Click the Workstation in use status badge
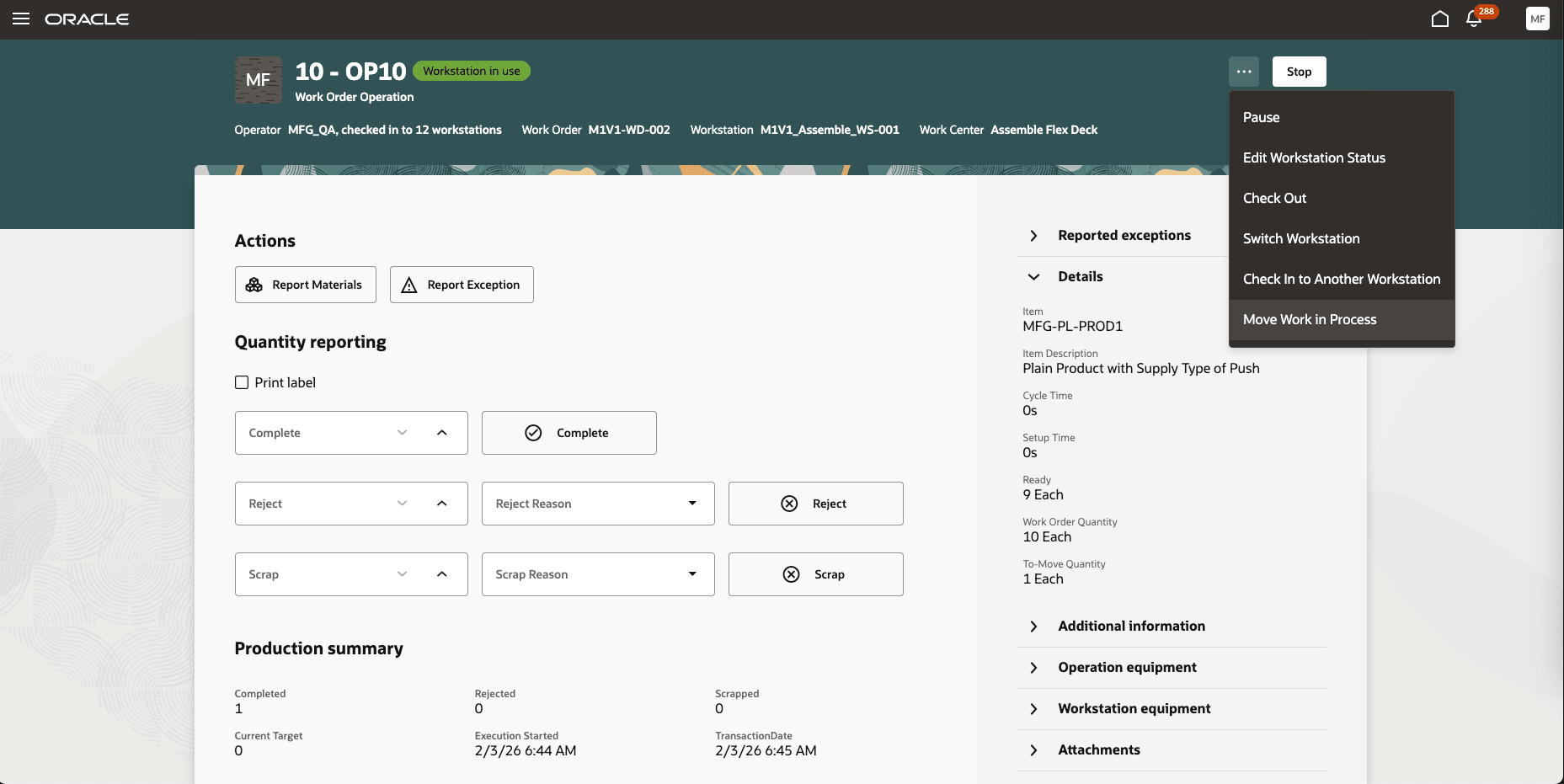Viewport: 1564px width, 784px height. [472, 71]
